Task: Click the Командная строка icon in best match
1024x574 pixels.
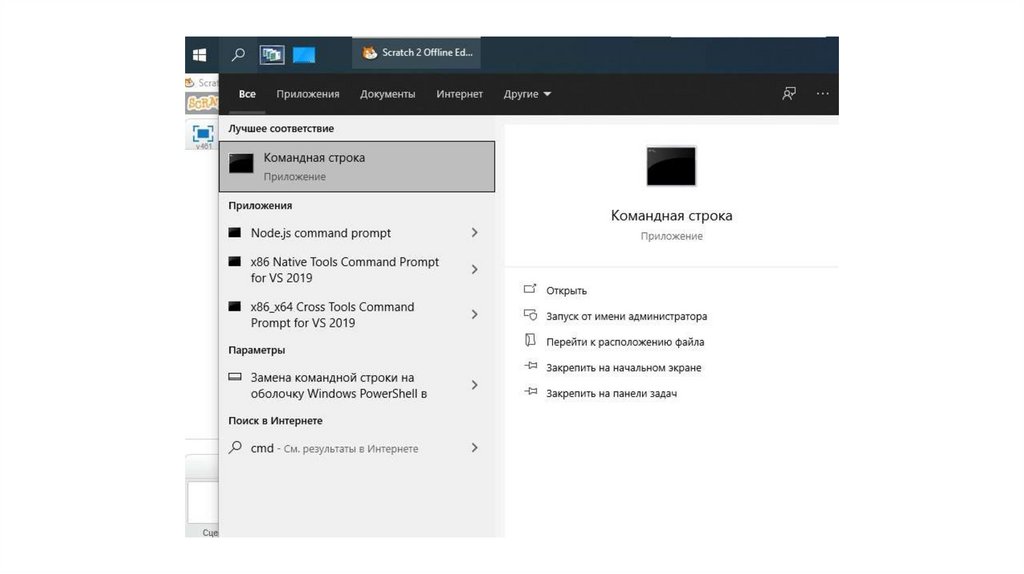Action: (241, 164)
